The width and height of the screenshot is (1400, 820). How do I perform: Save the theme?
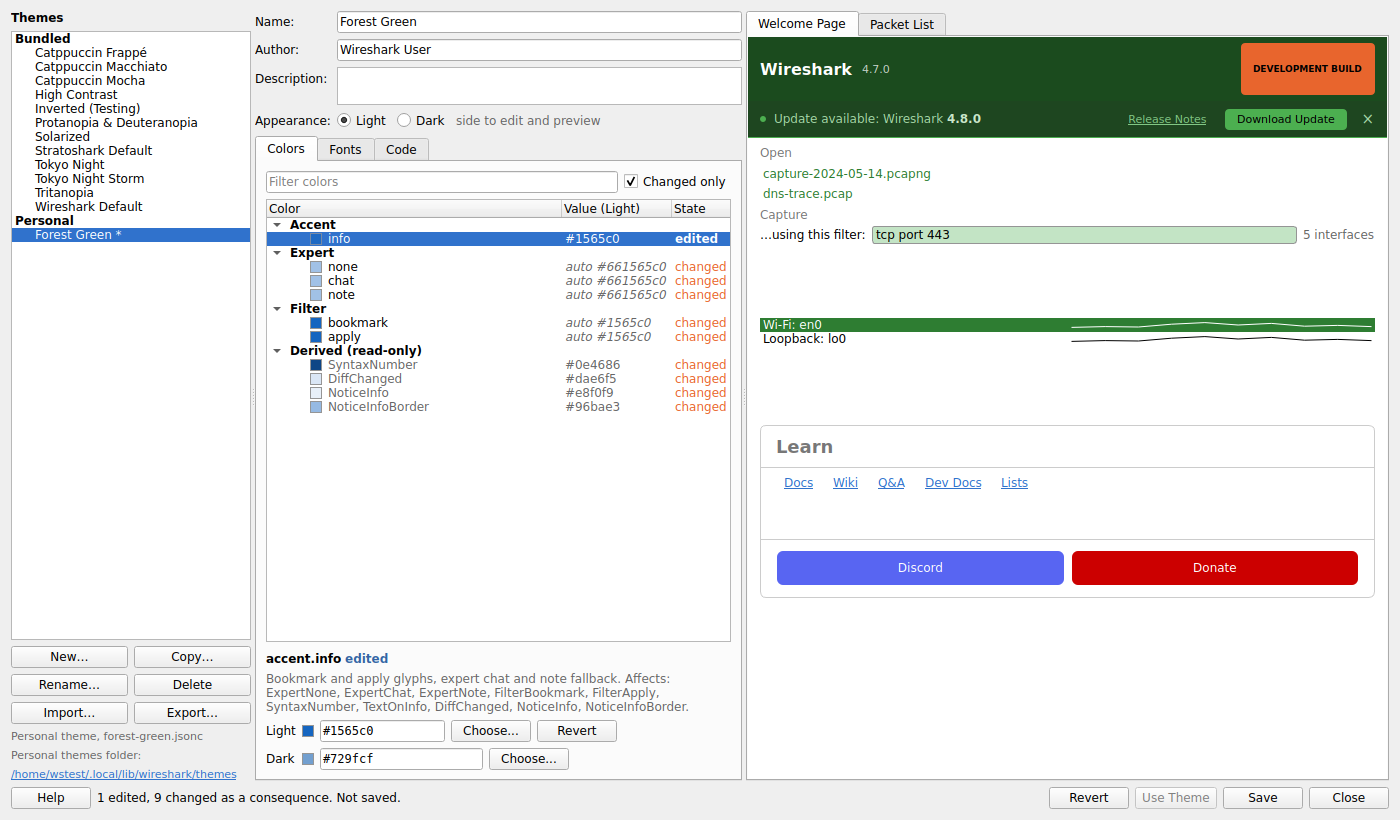pyautogui.click(x=1263, y=798)
